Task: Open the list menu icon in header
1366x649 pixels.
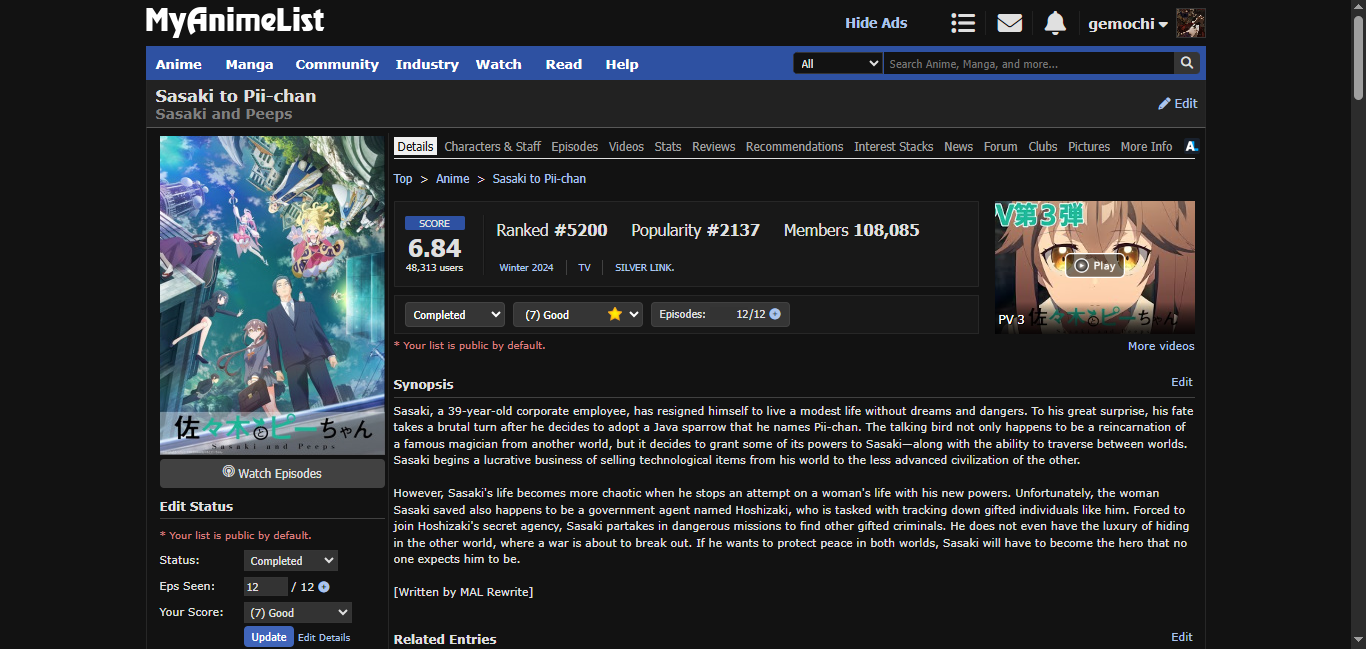Action: pos(963,23)
